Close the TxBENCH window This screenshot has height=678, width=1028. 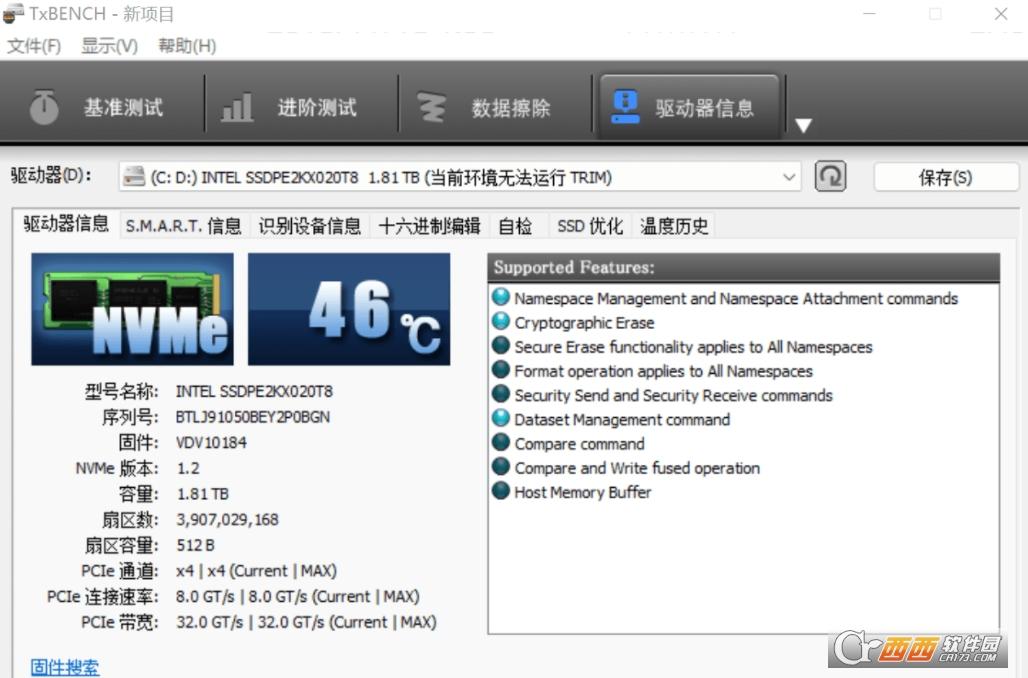tap(1000, 14)
